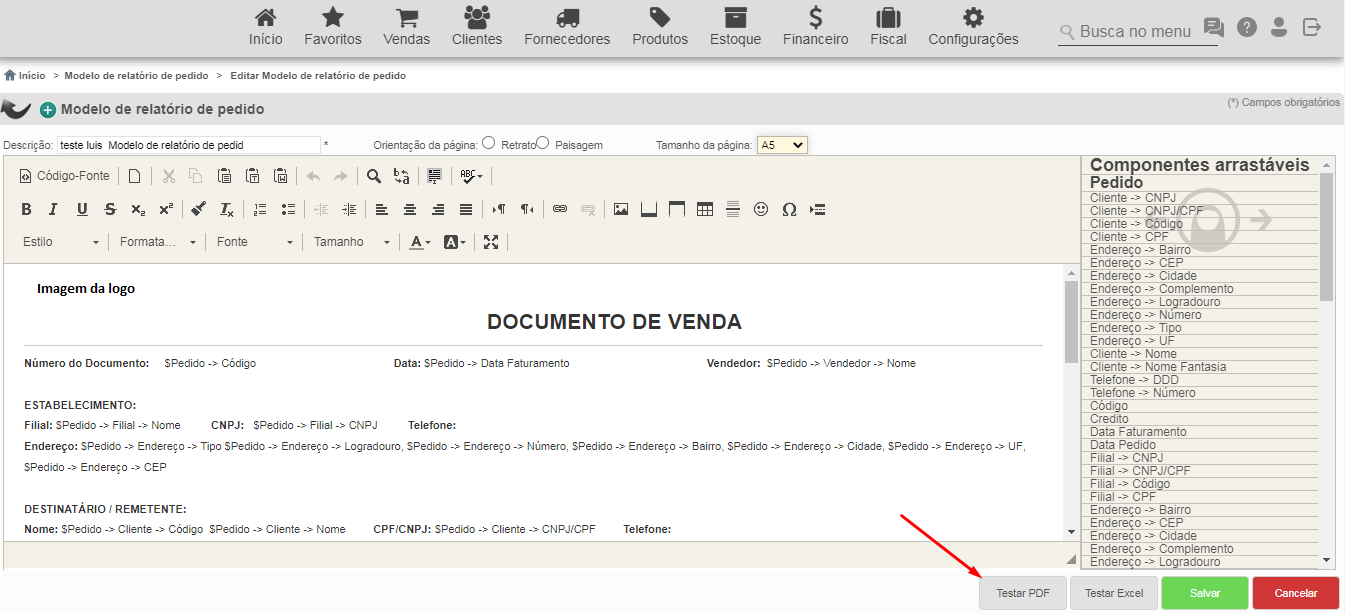Apply strikethrough text formatting
The image size is (1345, 613).
[110, 209]
